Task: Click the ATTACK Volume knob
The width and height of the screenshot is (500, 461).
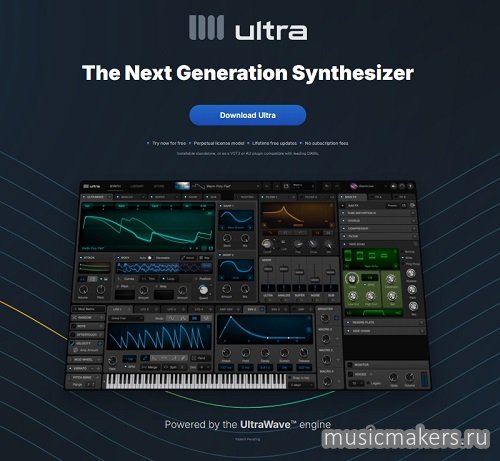Action: click(83, 289)
